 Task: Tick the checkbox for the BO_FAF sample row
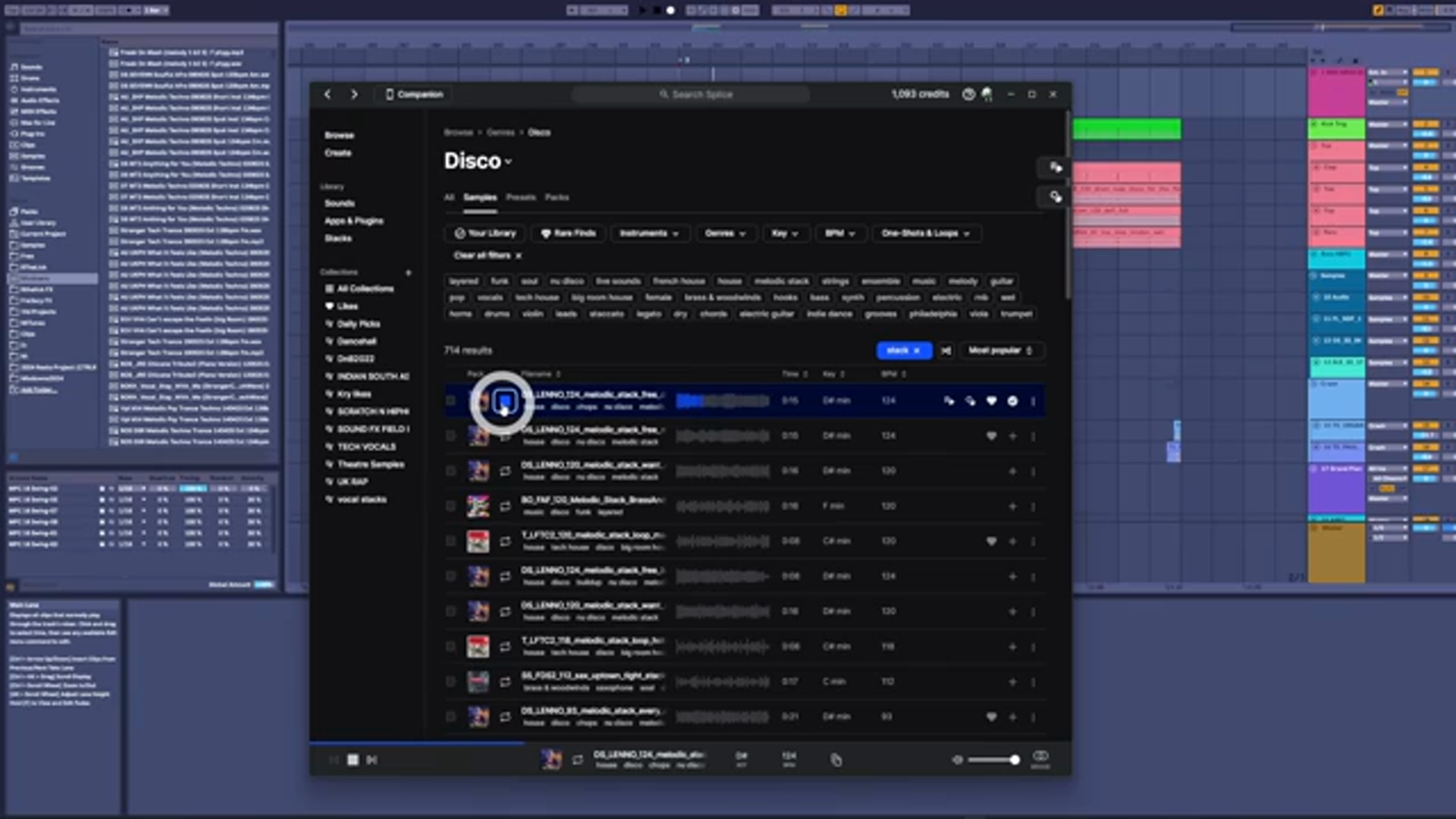click(451, 507)
